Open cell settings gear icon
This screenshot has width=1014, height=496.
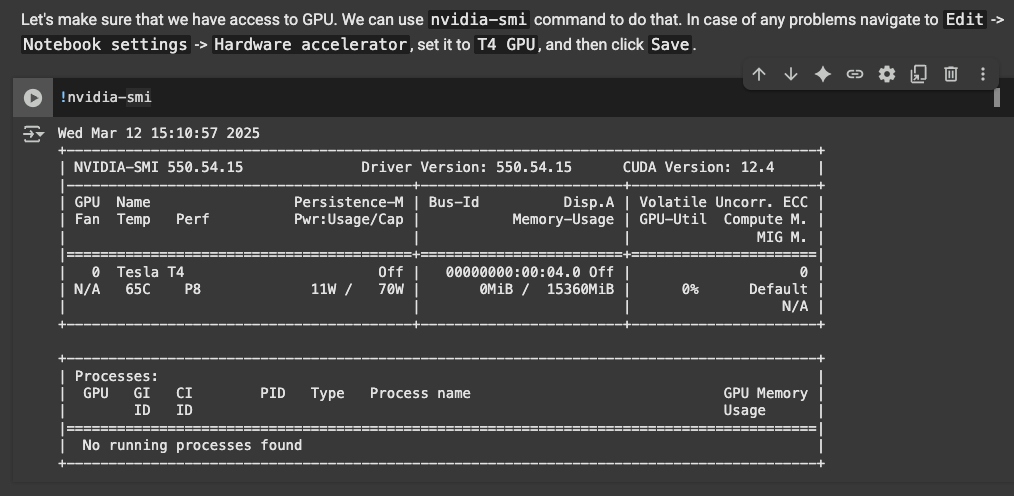point(887,74)
